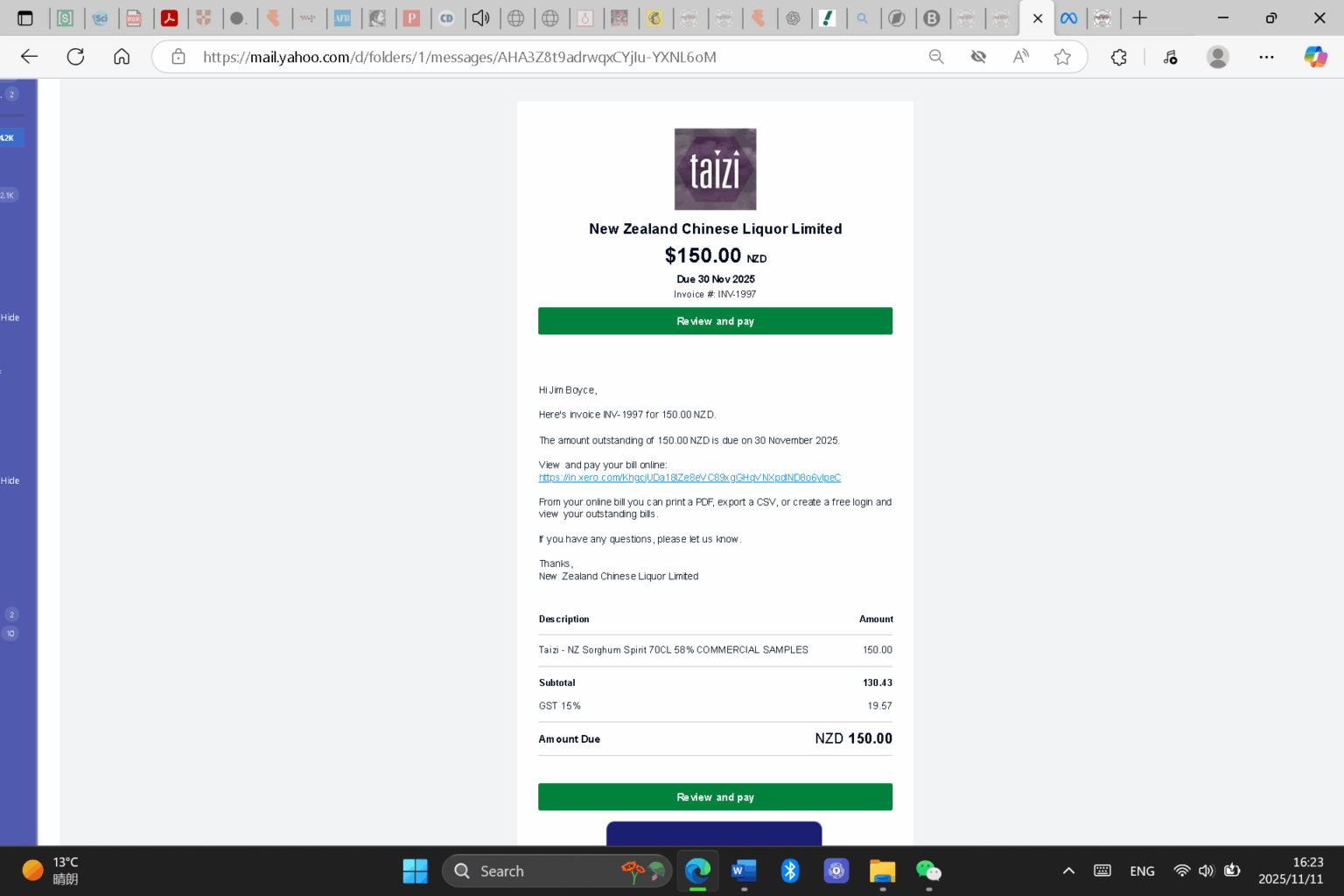Viewport: 1344px width, 896px height.
Task: Click the top green Review and pay button
Action: (x=715, y=321)
